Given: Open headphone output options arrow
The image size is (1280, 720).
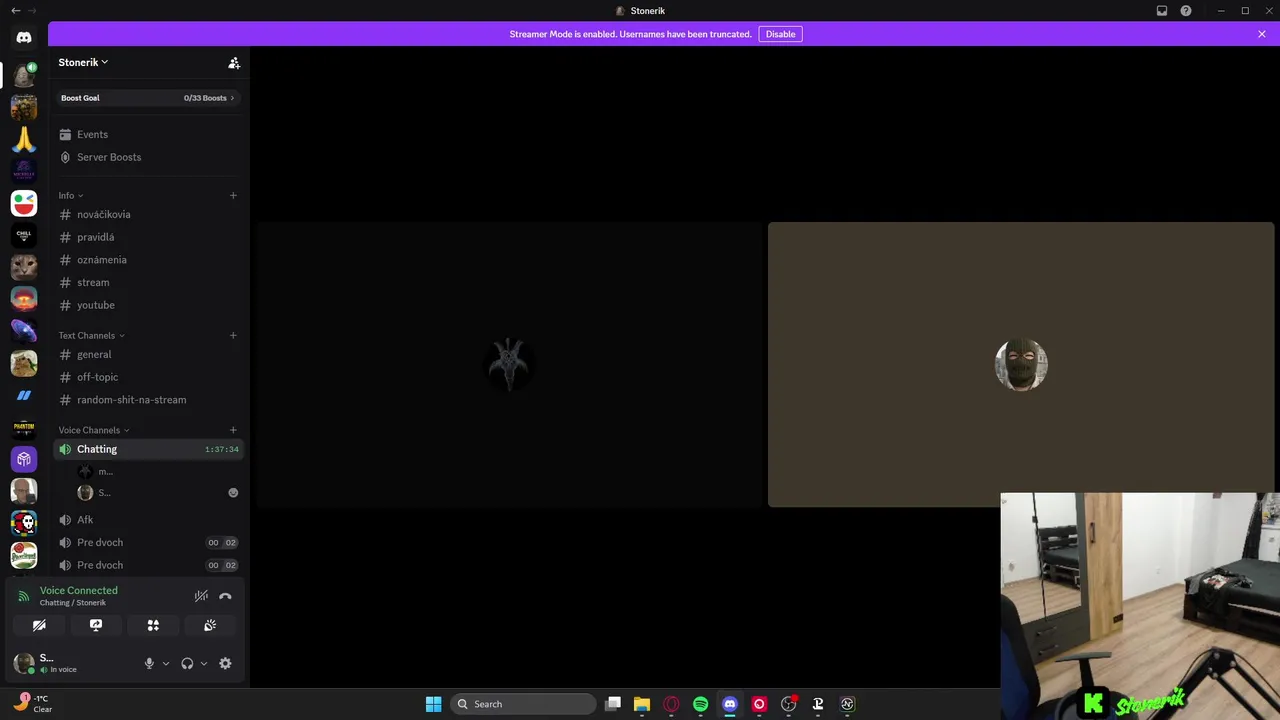Looking at the screenshot, I should 204,663.
